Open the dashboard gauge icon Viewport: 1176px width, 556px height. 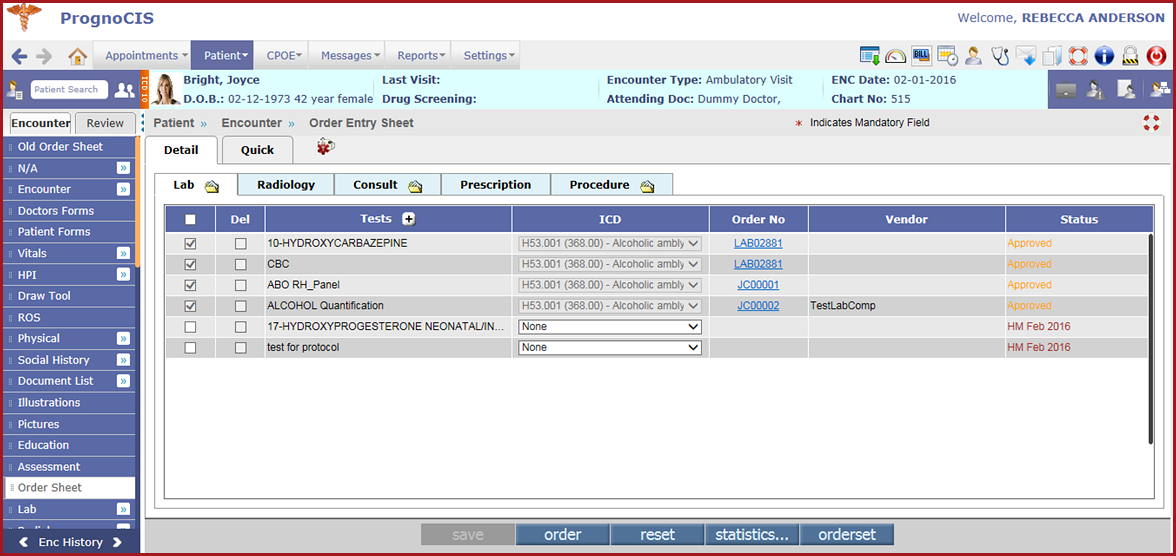pos(896,56)
